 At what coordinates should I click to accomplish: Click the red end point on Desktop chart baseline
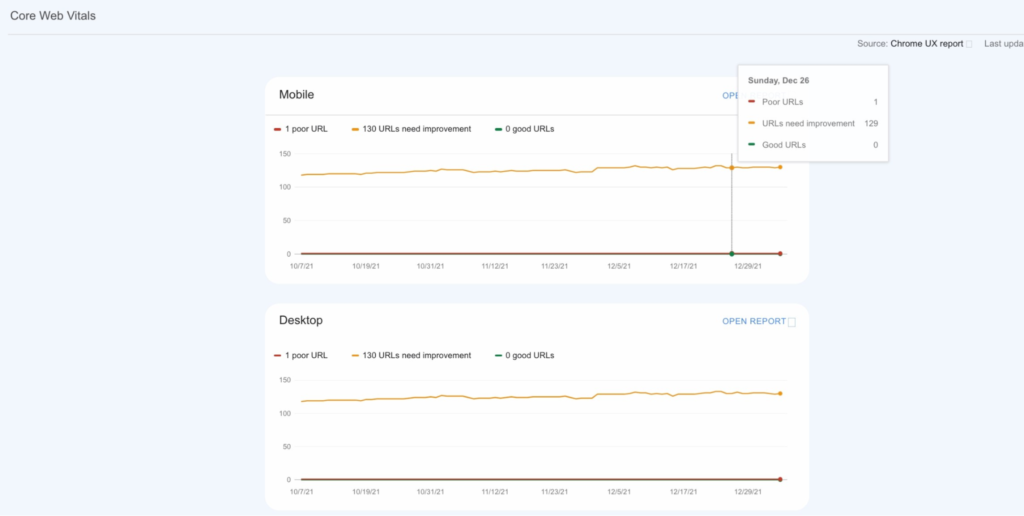[780, 480]
